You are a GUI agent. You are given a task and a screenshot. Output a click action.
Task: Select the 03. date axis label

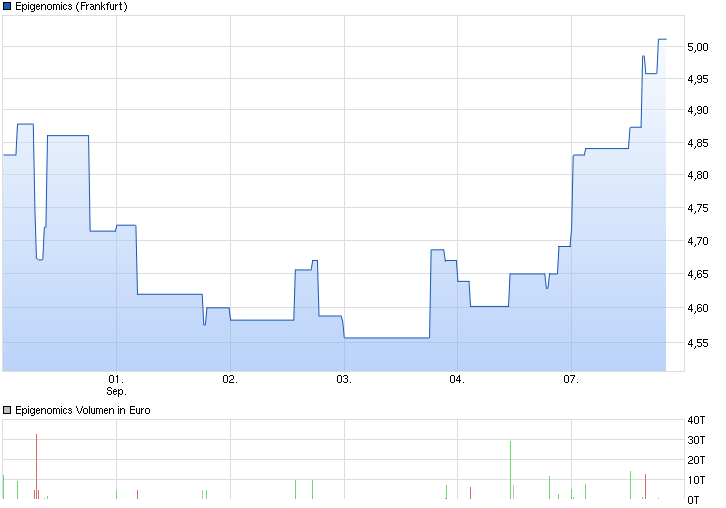(344, 380)
